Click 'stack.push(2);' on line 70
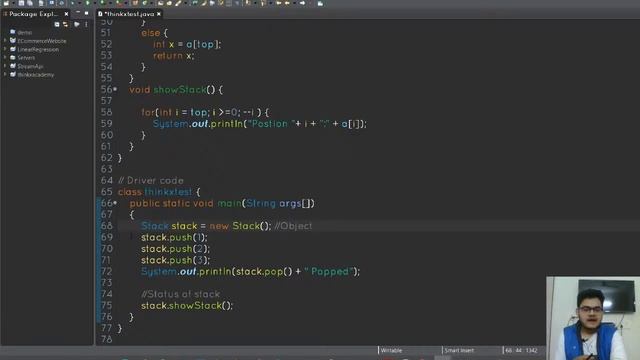The height and width of the screenshot is (360, 640). click(x=176, y=249)
